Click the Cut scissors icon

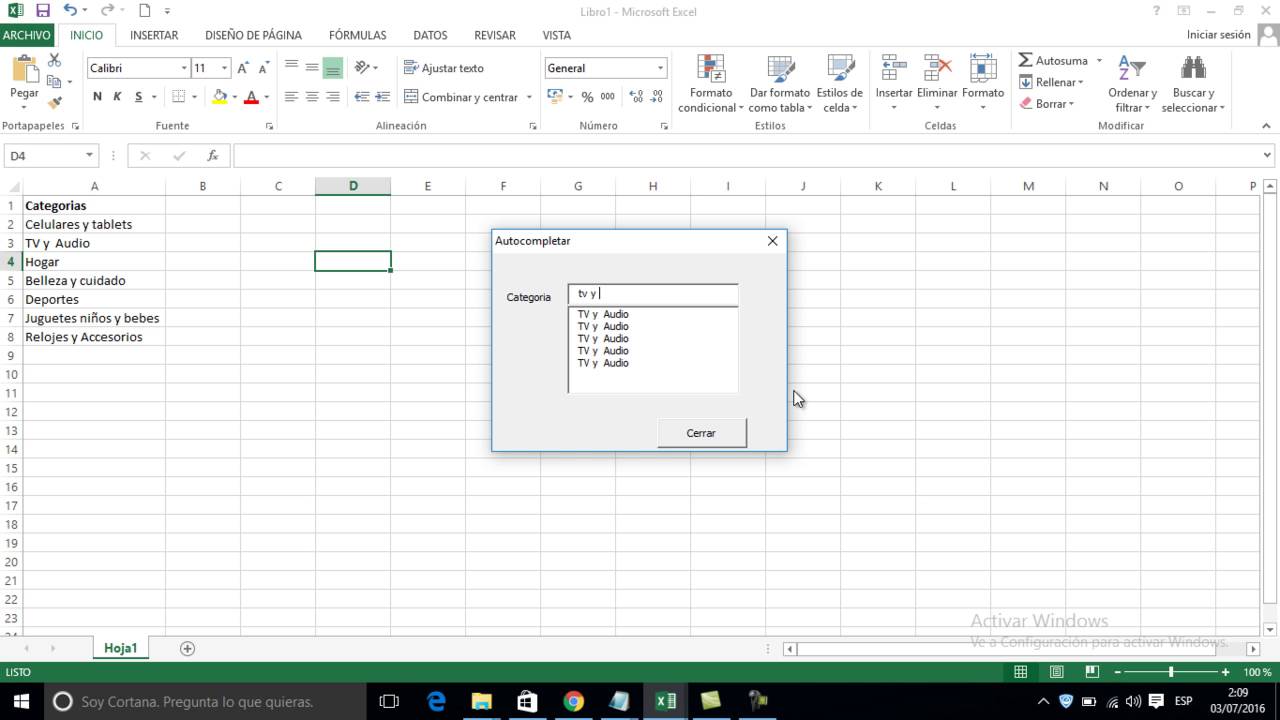tap(54, 61)
